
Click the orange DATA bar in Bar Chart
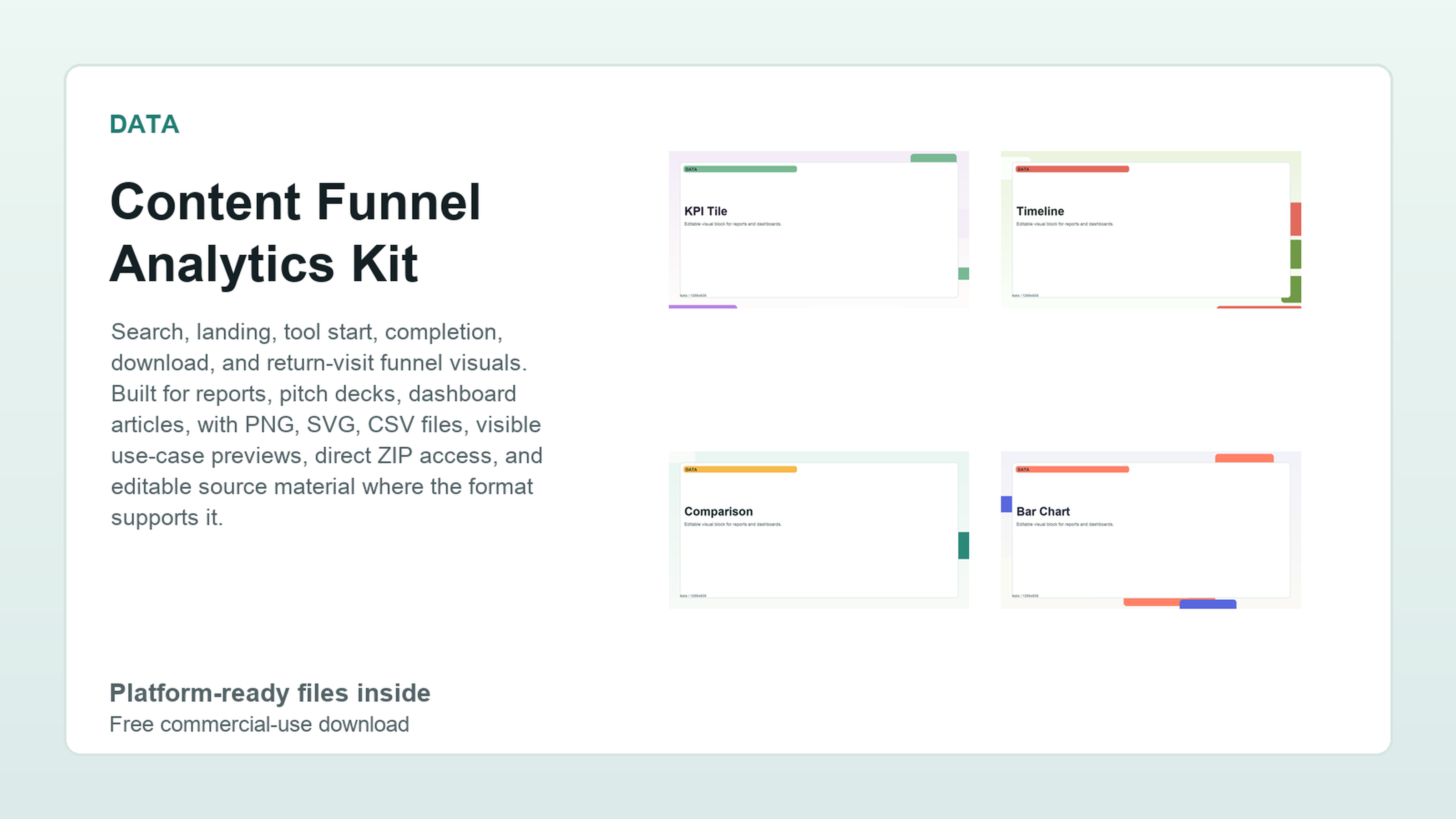1072,469
